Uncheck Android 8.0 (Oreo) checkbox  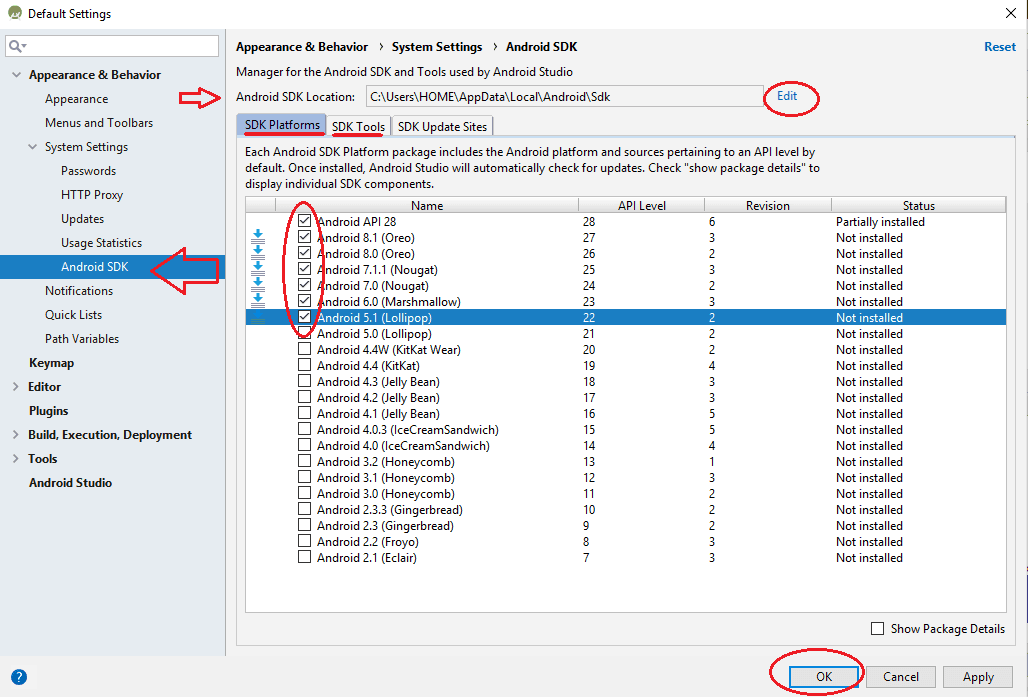click(x=304, y=253)
